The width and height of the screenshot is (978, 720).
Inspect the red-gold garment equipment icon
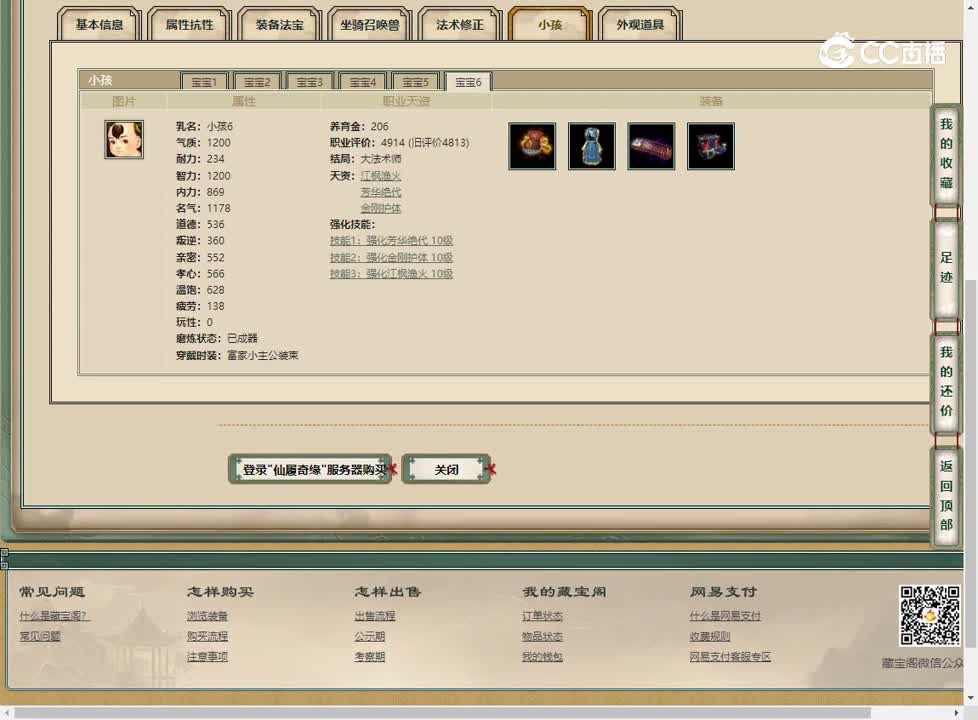[532, 146]
